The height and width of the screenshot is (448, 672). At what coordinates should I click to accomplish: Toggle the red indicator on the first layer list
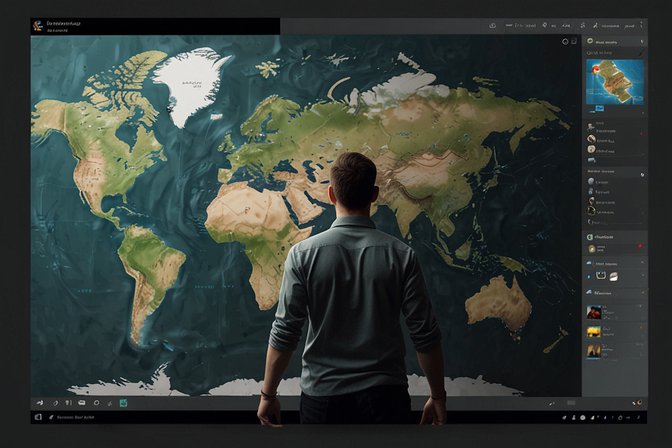pyautogui.click(x=642, y=133)
